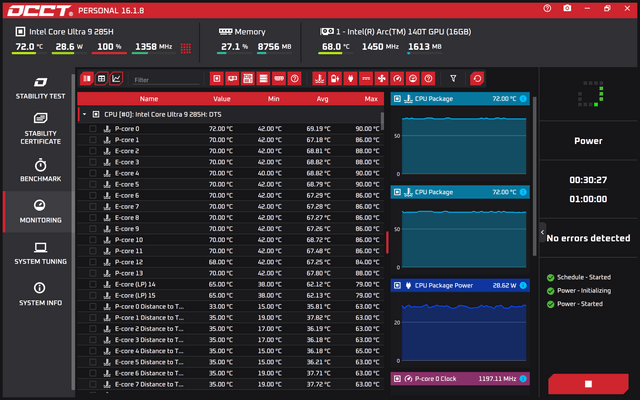The image size is (640, 400).
Task: Switch to table-only view
Action: 101,78
